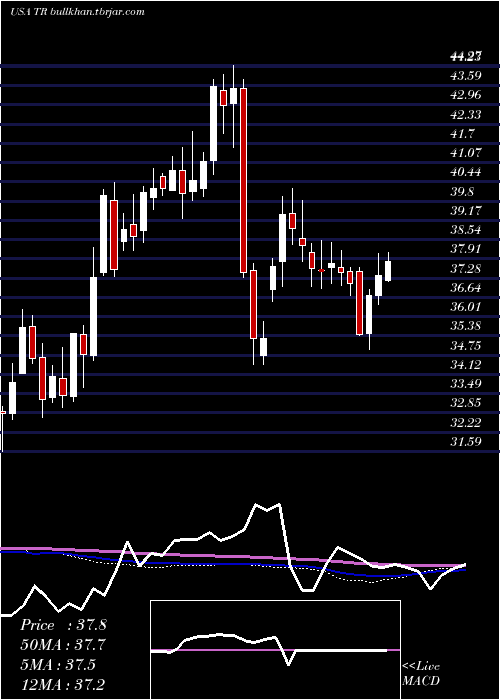Click the 41.07 price axis label
This screenshot has width=500, height=700.
coord(466,153)
